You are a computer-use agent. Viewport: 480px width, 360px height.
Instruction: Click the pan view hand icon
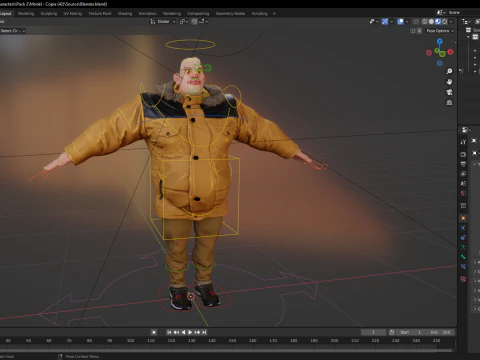449,82
